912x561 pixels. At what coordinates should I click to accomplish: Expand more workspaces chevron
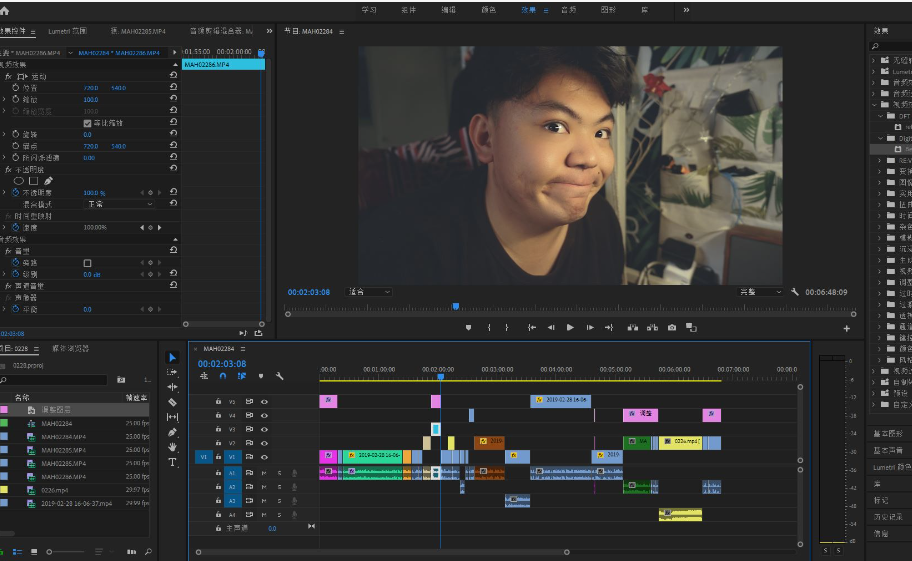tap(686, 10)
